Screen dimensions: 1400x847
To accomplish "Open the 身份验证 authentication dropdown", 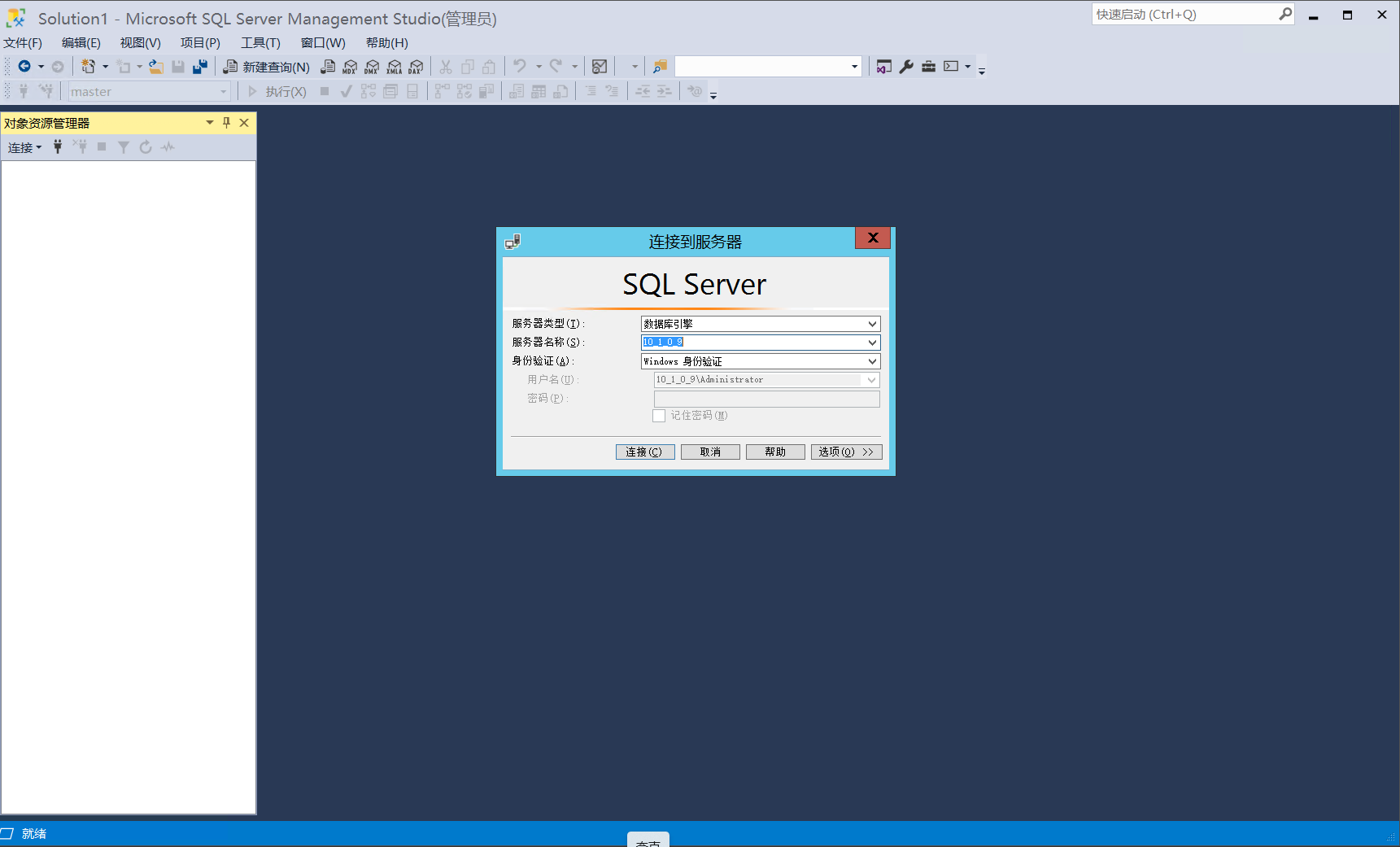I will point(872,360).
